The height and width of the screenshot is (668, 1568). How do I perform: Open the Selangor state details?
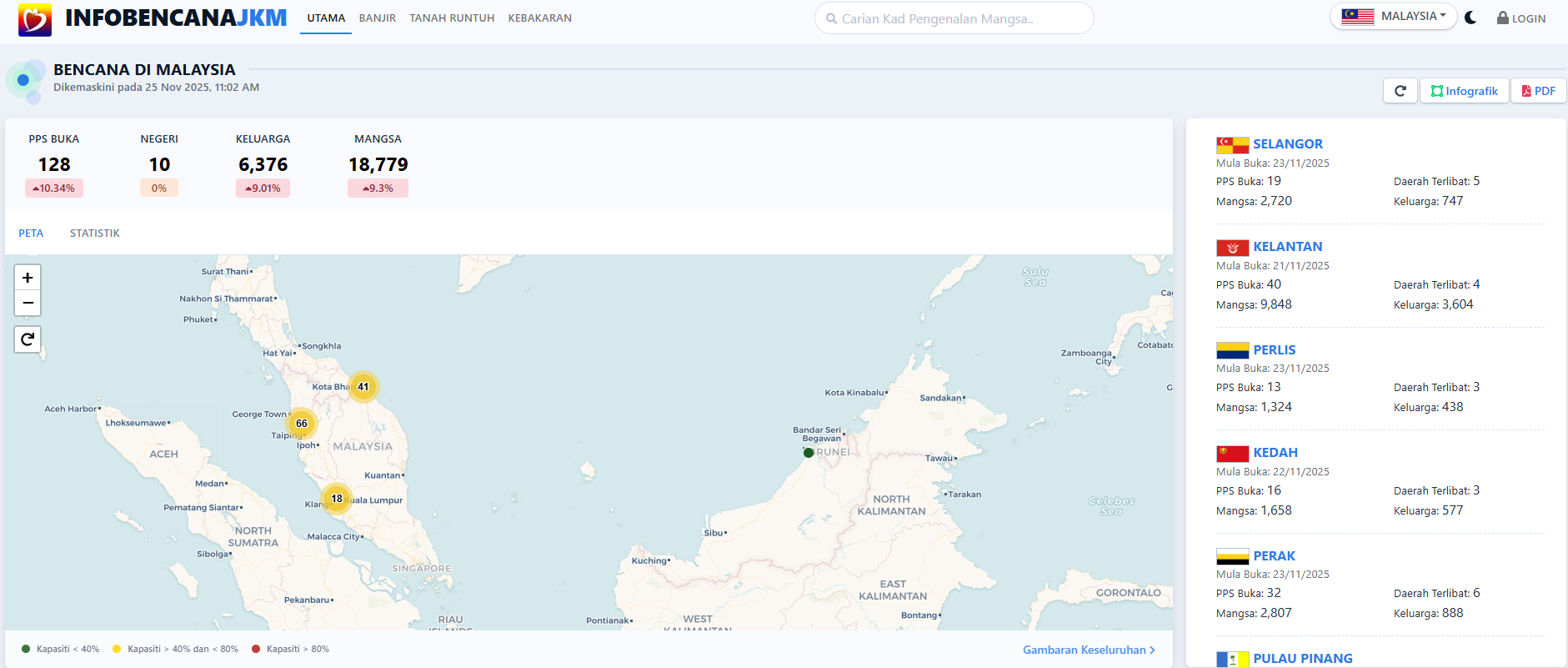tap(1287, 144)
